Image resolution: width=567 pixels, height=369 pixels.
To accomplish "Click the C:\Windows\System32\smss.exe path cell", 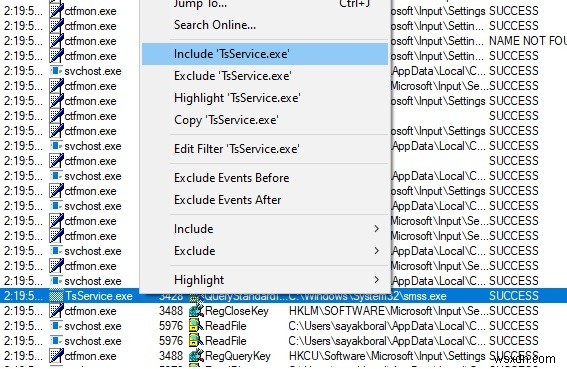I will tap(367, 296).
